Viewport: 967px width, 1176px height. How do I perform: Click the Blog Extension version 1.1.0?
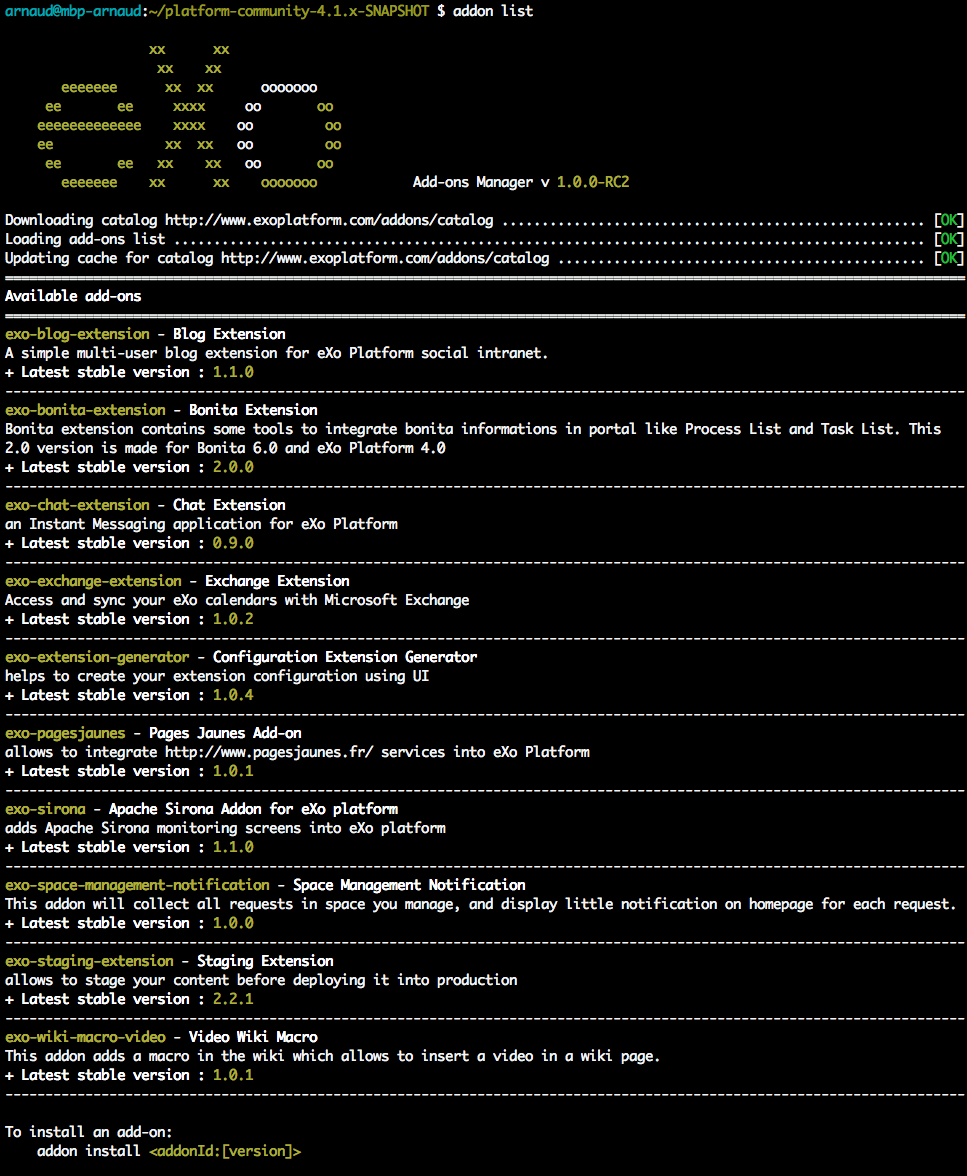[233, 372]
